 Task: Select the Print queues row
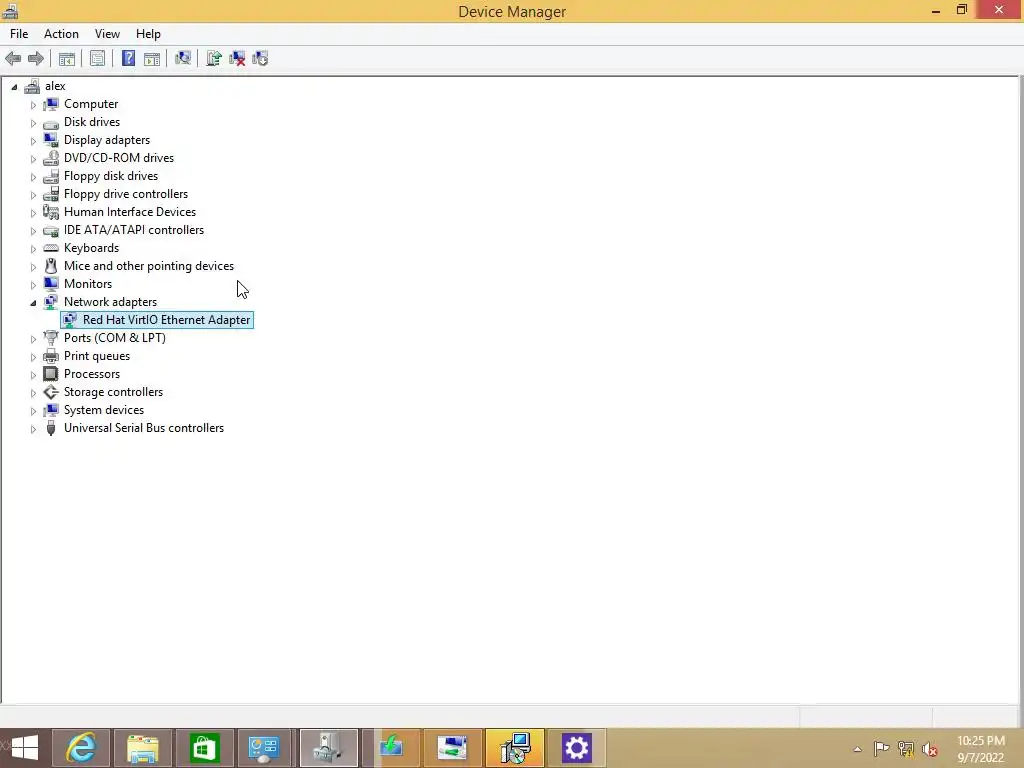97,356
